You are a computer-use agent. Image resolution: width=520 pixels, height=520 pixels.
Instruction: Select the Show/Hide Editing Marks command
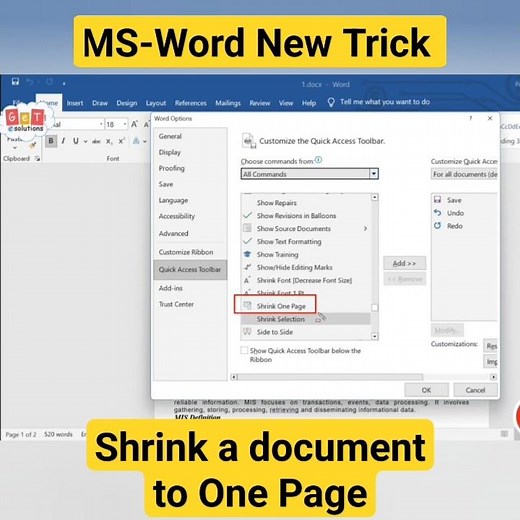pyautogui.click(x=306, y=267)
